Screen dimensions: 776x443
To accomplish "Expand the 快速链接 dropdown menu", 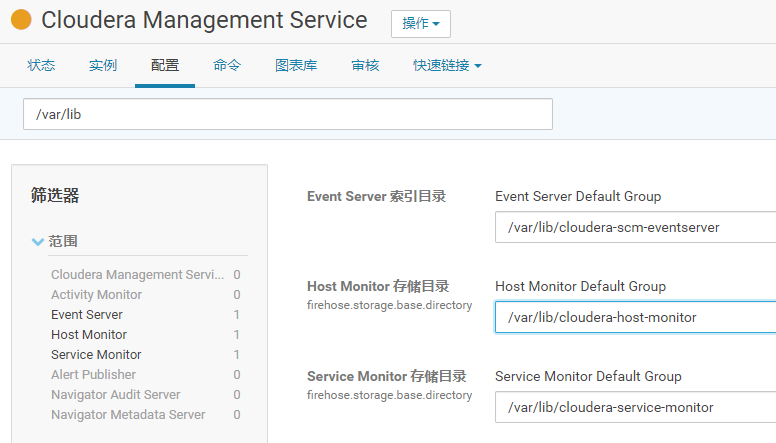I will [x=447, y=66].
